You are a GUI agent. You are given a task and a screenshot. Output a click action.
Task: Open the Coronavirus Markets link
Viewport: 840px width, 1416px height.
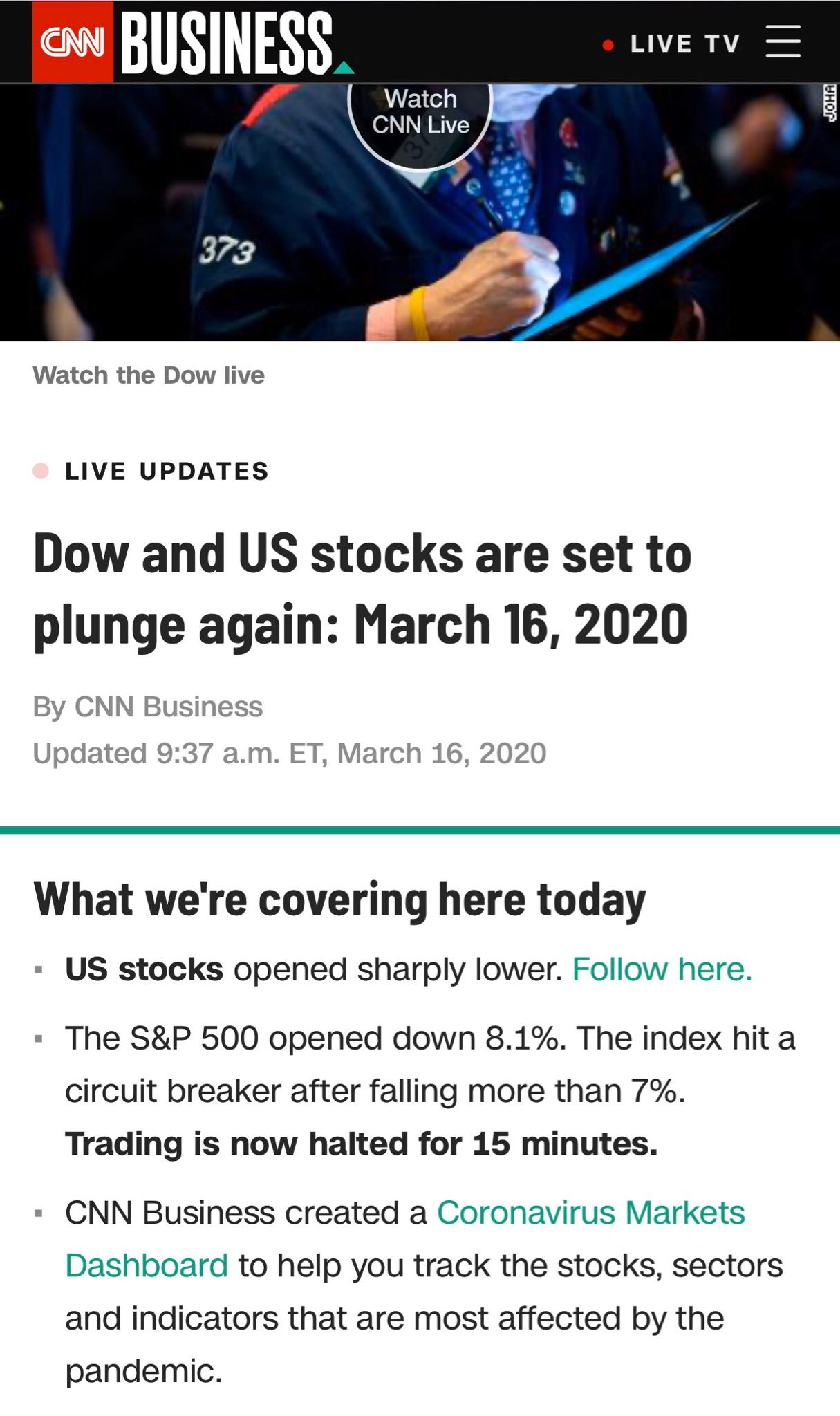click(x=591, y=1213)
